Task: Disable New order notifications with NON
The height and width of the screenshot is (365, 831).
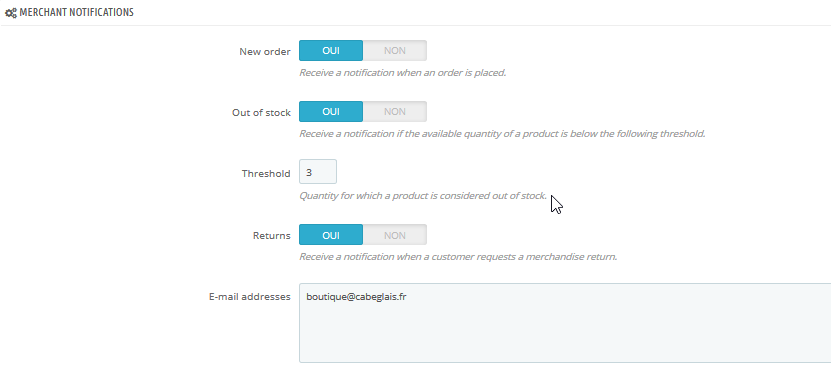Action: point(395,51)
